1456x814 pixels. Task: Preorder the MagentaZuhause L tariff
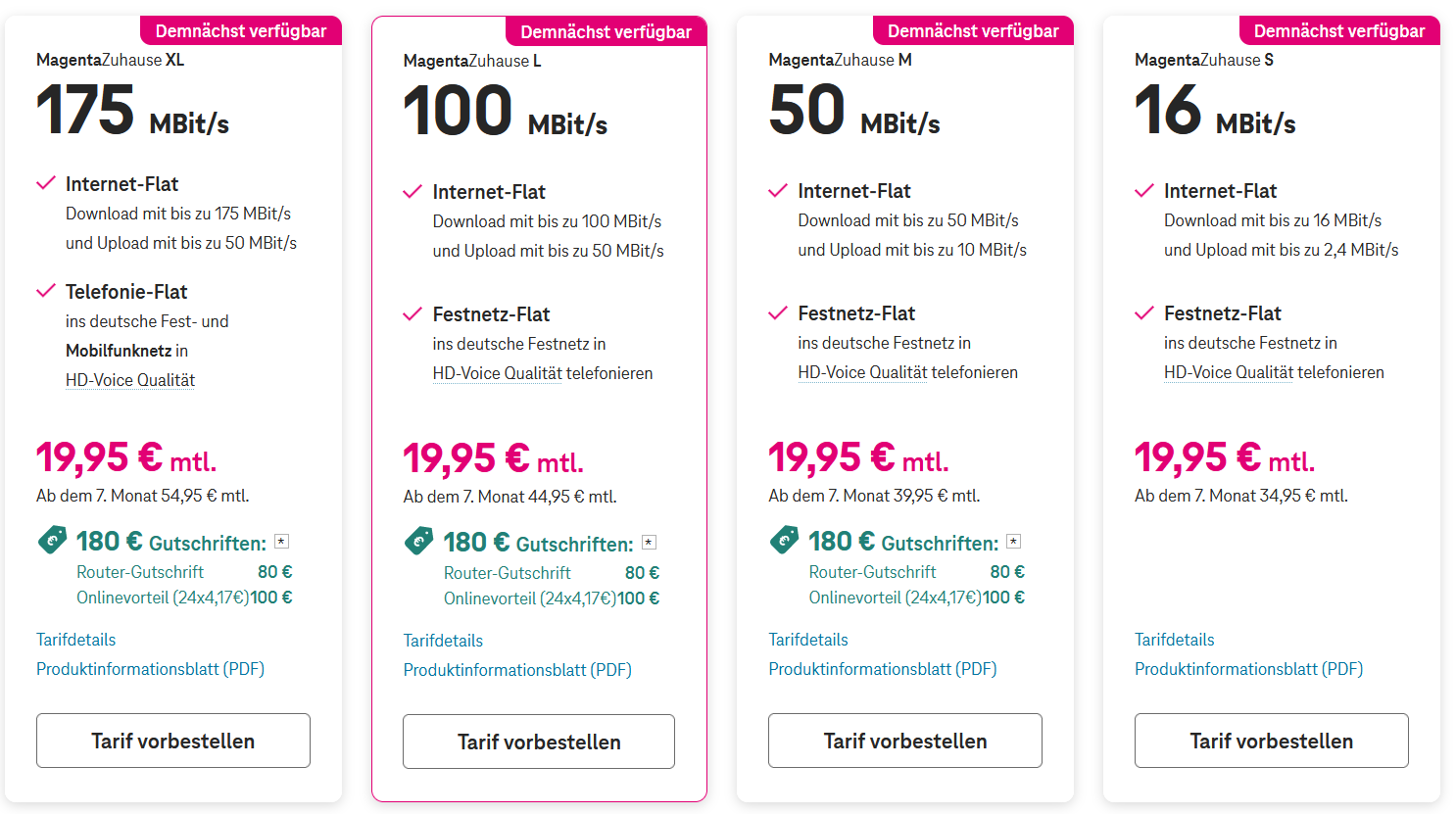tap(539, 742)
